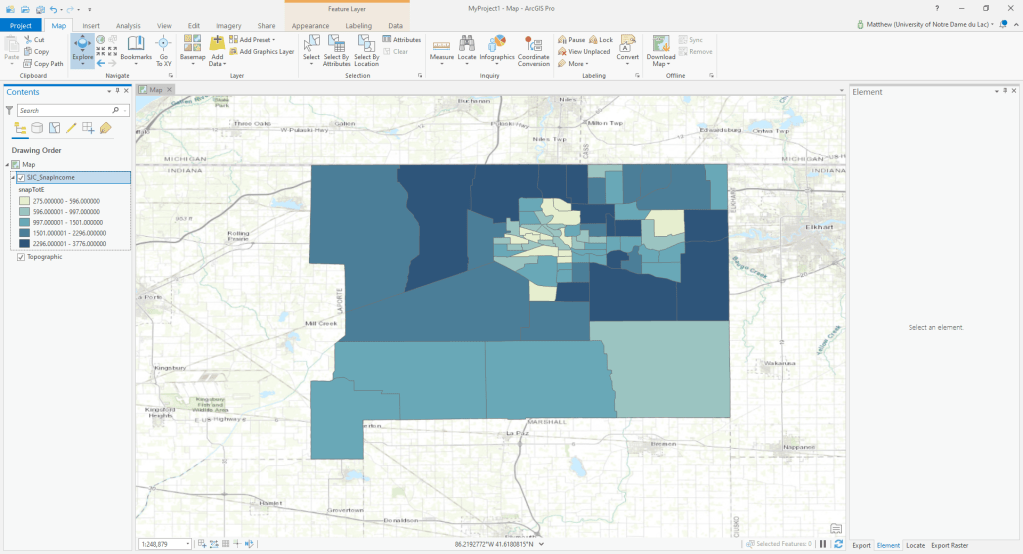Pause map drawing in status bar

click(x=823, y=544)
